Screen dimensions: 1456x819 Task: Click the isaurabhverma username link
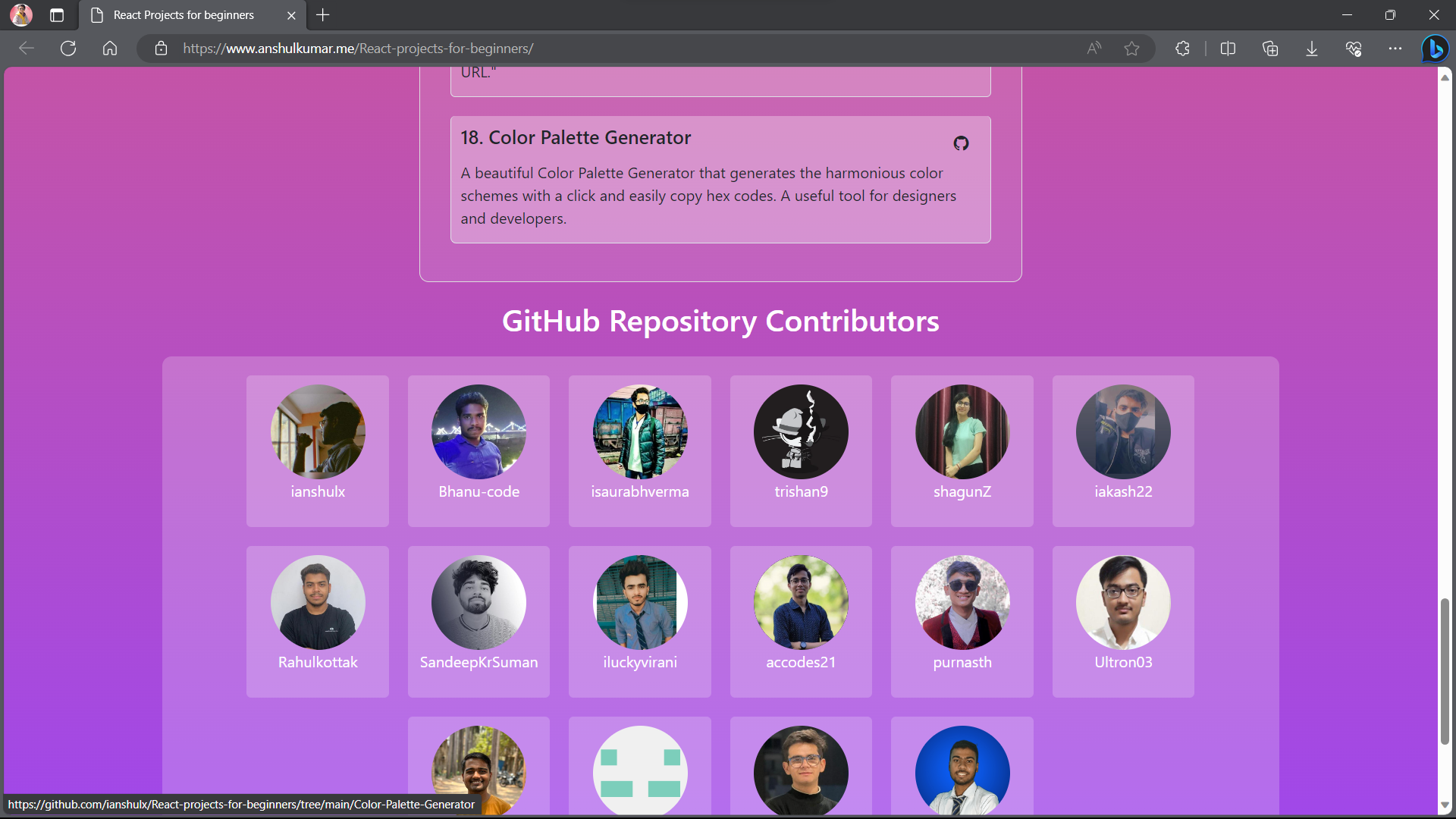(x=640, y=491)
